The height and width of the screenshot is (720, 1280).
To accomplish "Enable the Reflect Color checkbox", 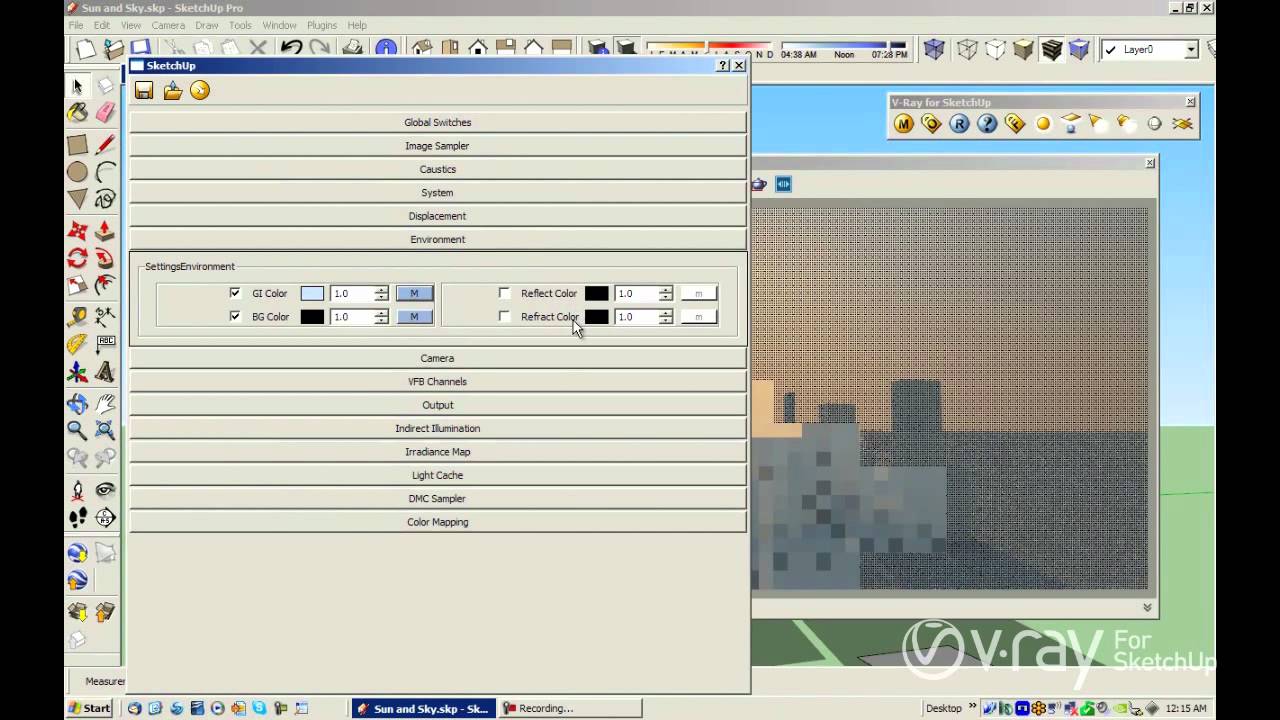I will click(504, 293).
